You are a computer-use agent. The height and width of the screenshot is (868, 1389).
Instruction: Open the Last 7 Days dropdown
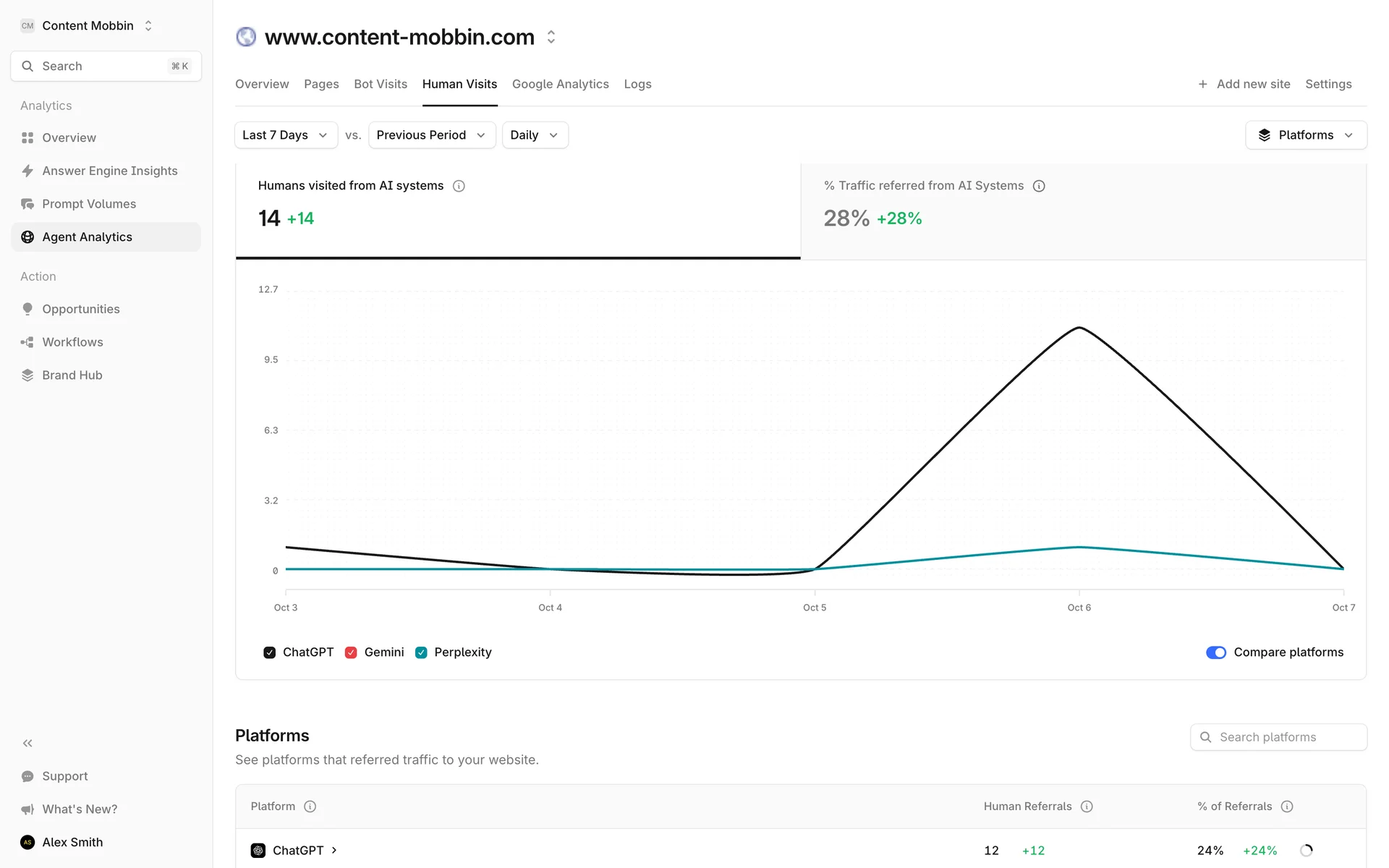pos(286,135)
